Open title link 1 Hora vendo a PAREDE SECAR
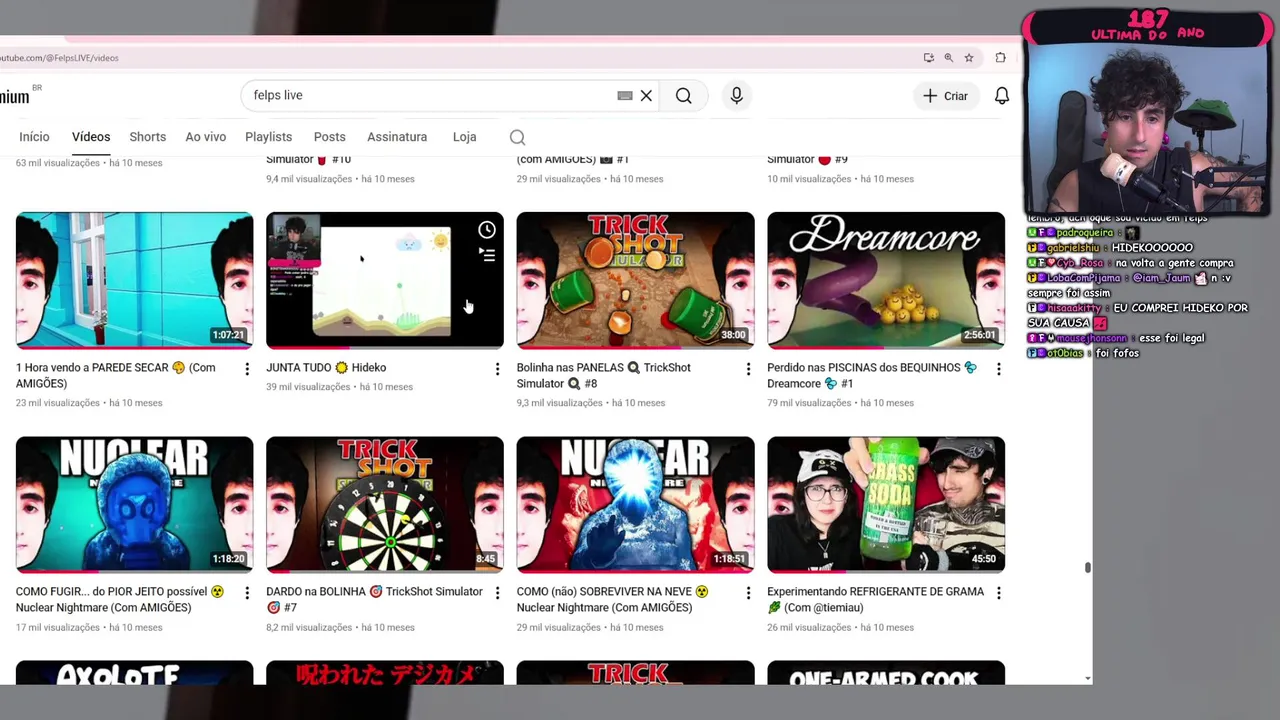1280x720 pixels. click(116, 375)
